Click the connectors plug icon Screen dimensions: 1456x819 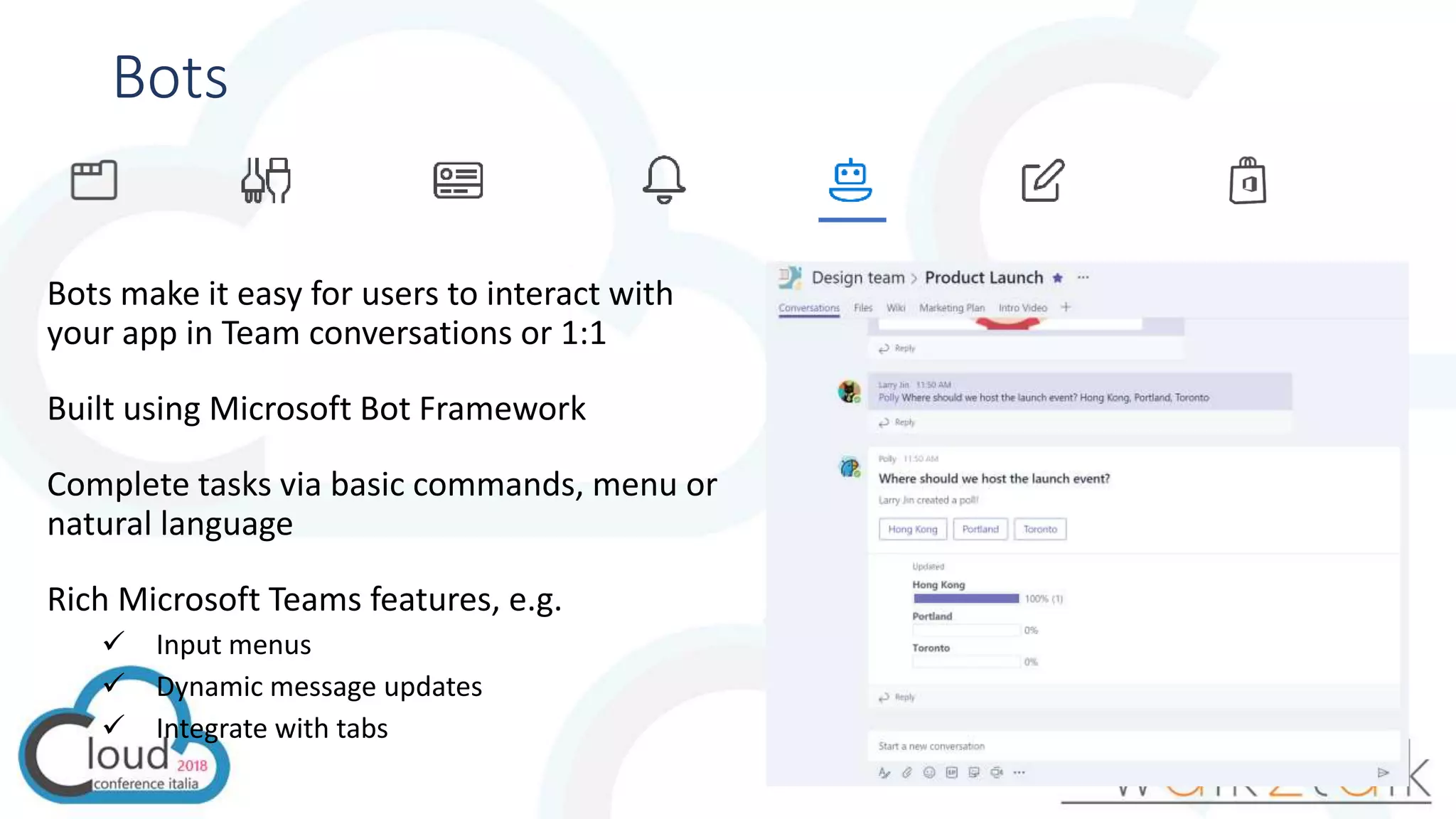point(266,180)
